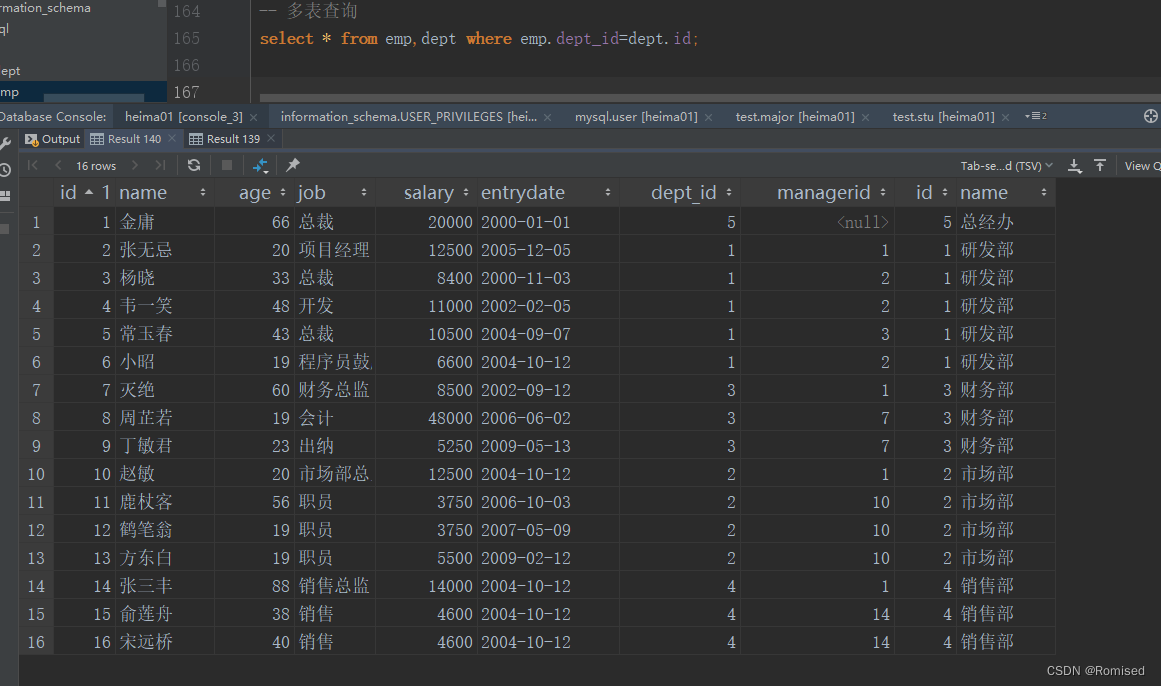Go to the first page of results

click(33, 165)
